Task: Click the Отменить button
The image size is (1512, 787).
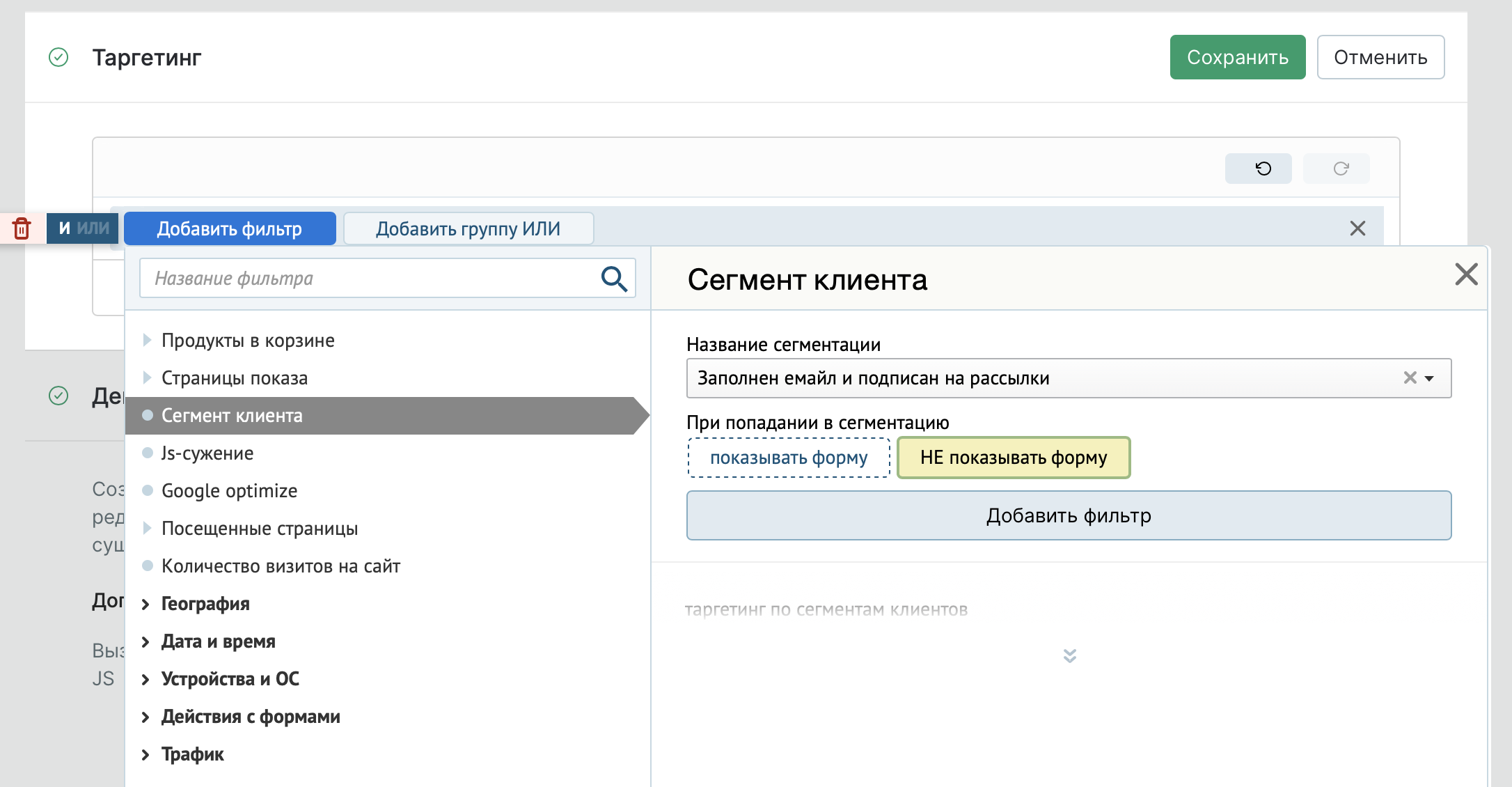Action: tap(1380, 57)
